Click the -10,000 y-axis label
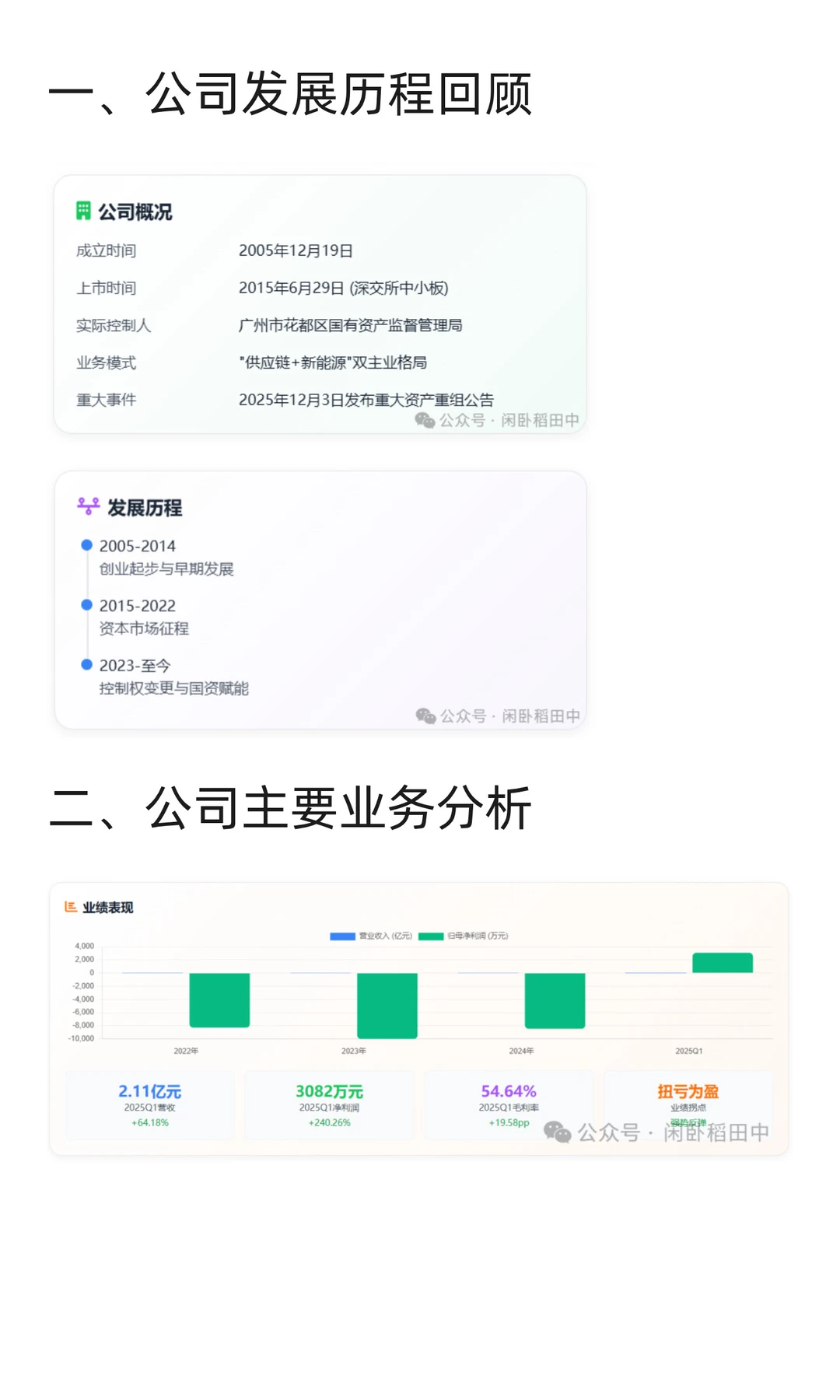840x1400 pixels. 81,1038
